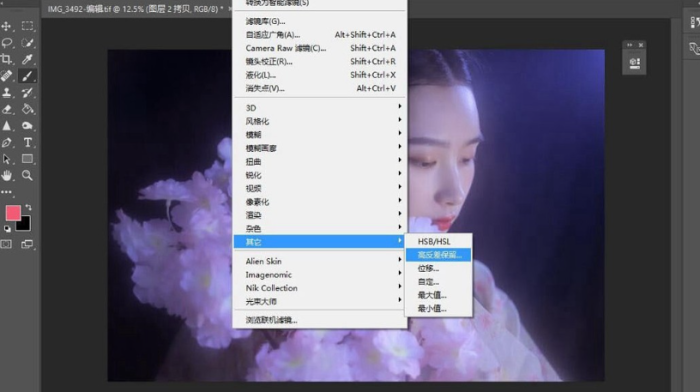Toggle Quick Mask mode icon

6,244
